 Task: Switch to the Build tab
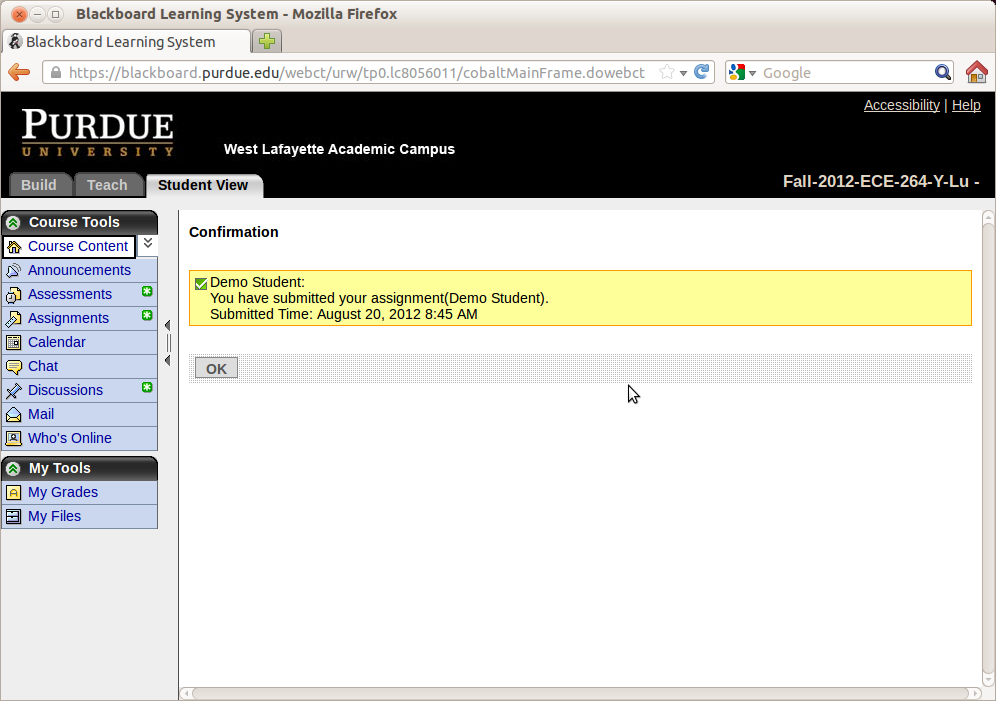pyautogui.click(x=39, y=185)
